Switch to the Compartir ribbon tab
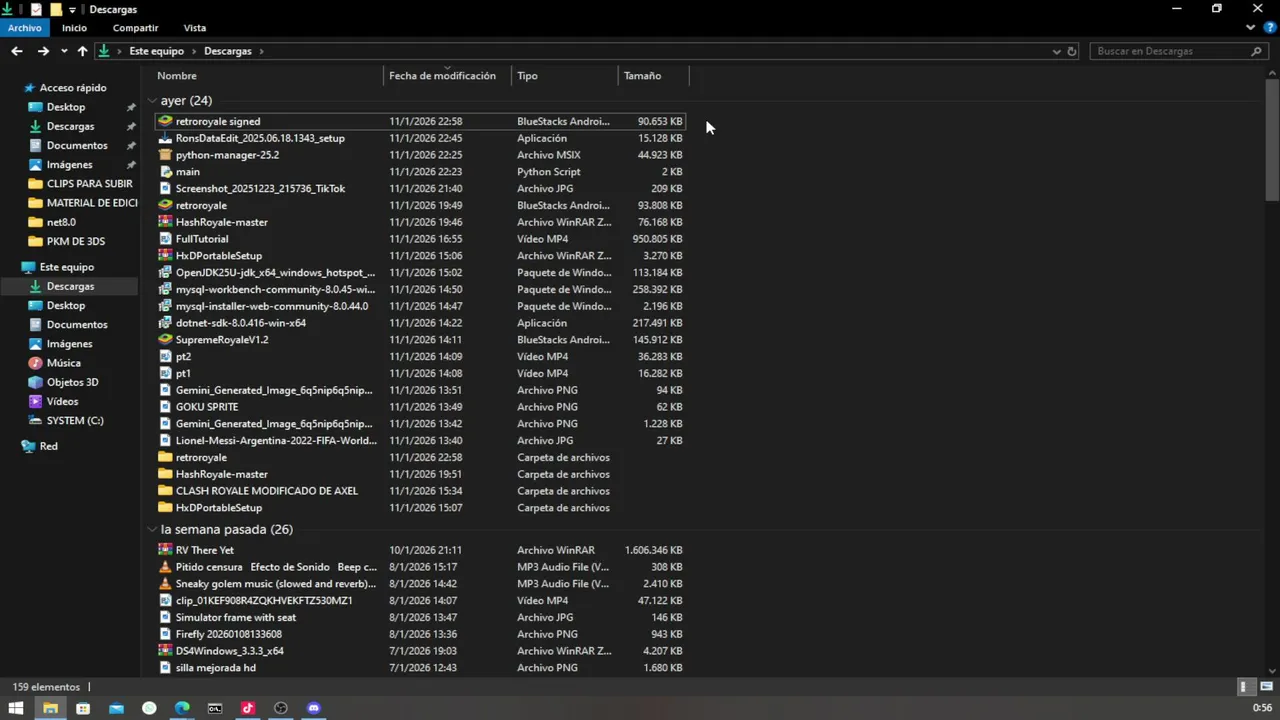The image size is (1280, 720). (136, 28)
